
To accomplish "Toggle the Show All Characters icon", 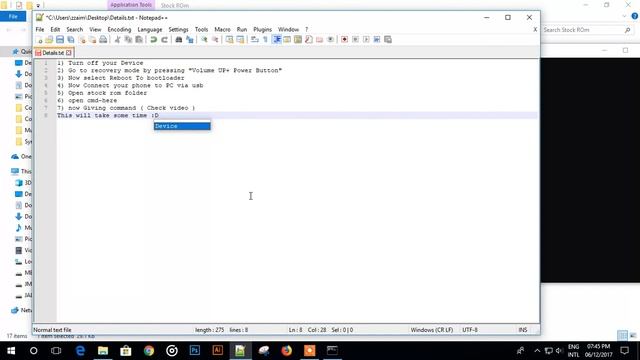I will pos(265,40).
